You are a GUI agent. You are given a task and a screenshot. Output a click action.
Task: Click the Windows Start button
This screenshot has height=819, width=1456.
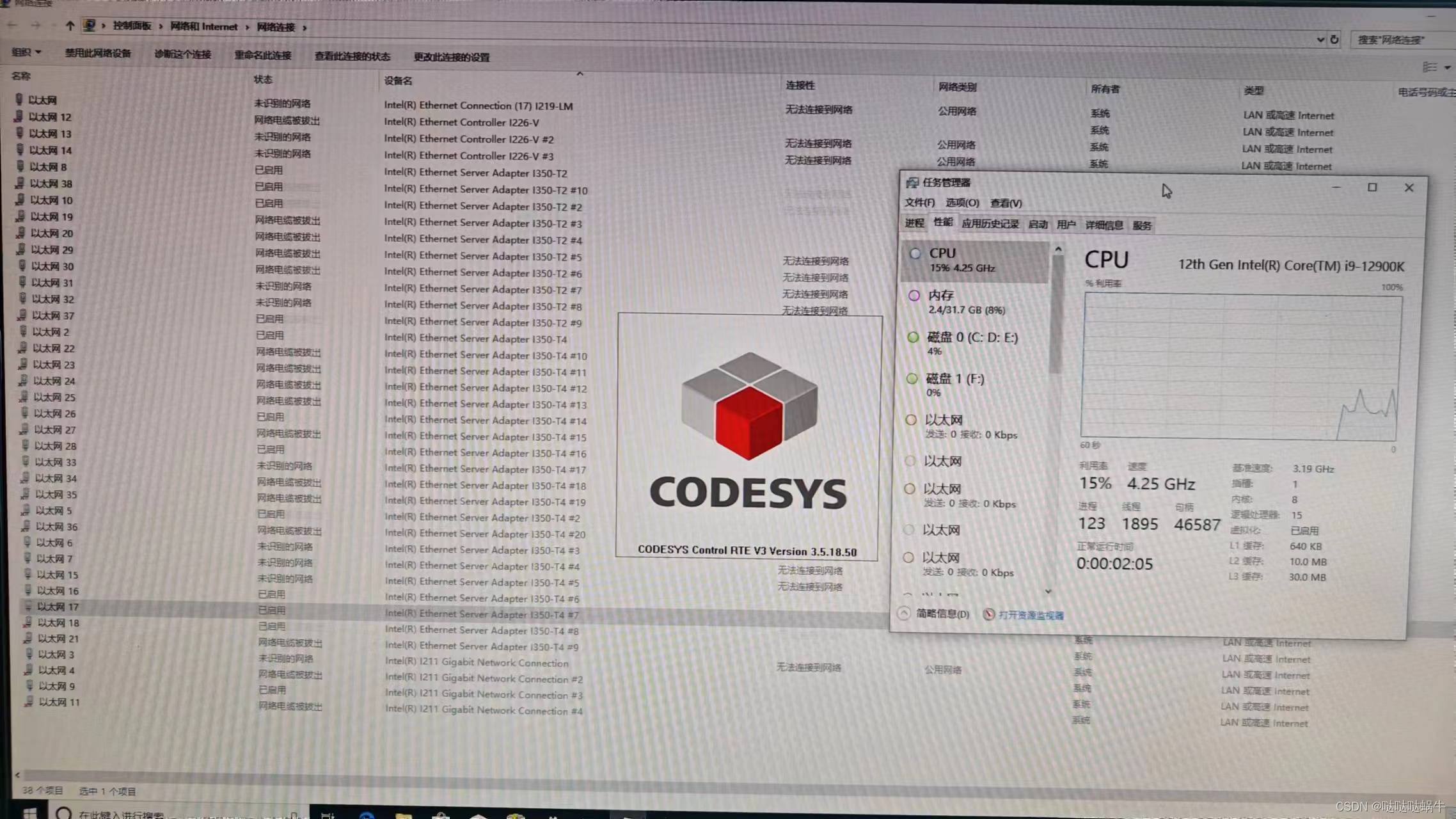29,814
